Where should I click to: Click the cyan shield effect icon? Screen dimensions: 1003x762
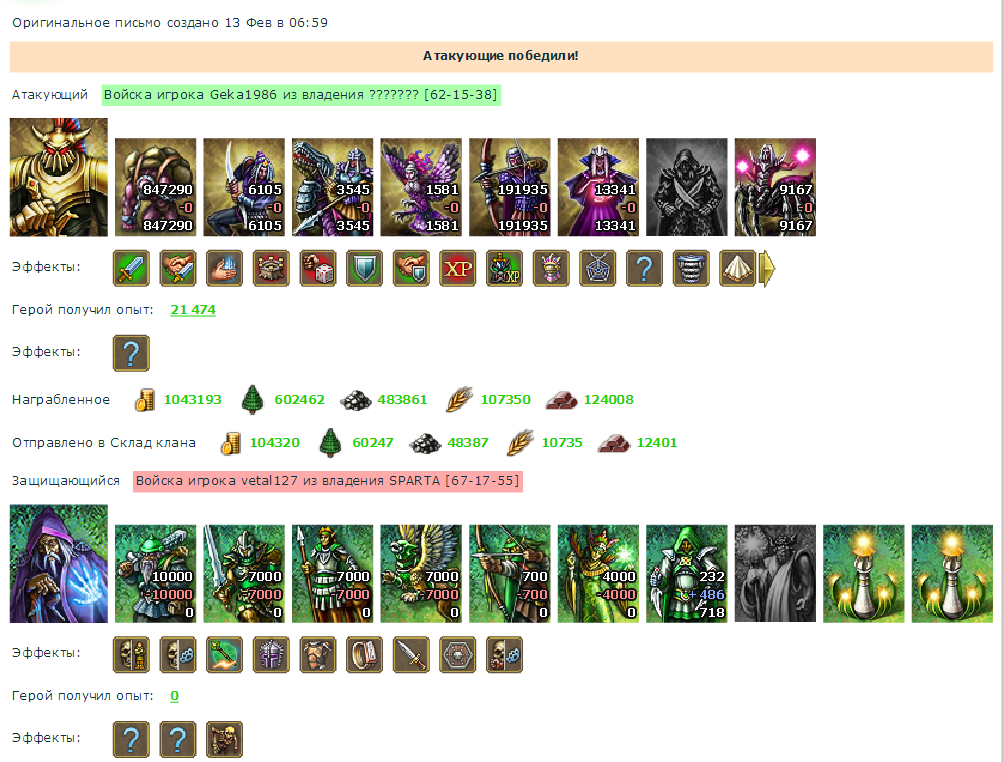point(365,268)
